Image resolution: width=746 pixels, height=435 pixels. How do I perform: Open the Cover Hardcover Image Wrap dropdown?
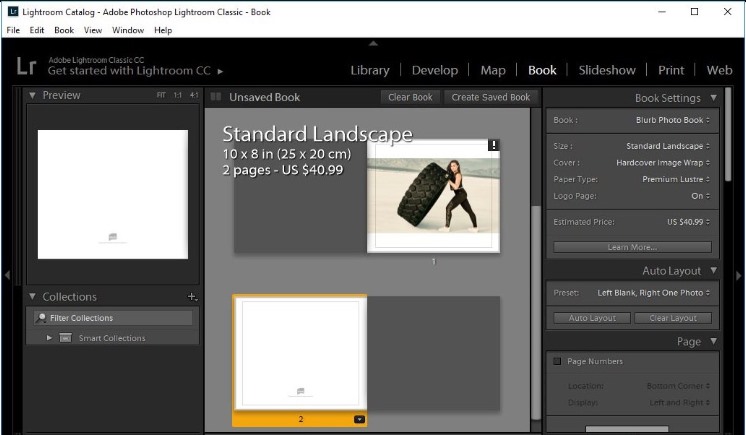pos(663,163)
